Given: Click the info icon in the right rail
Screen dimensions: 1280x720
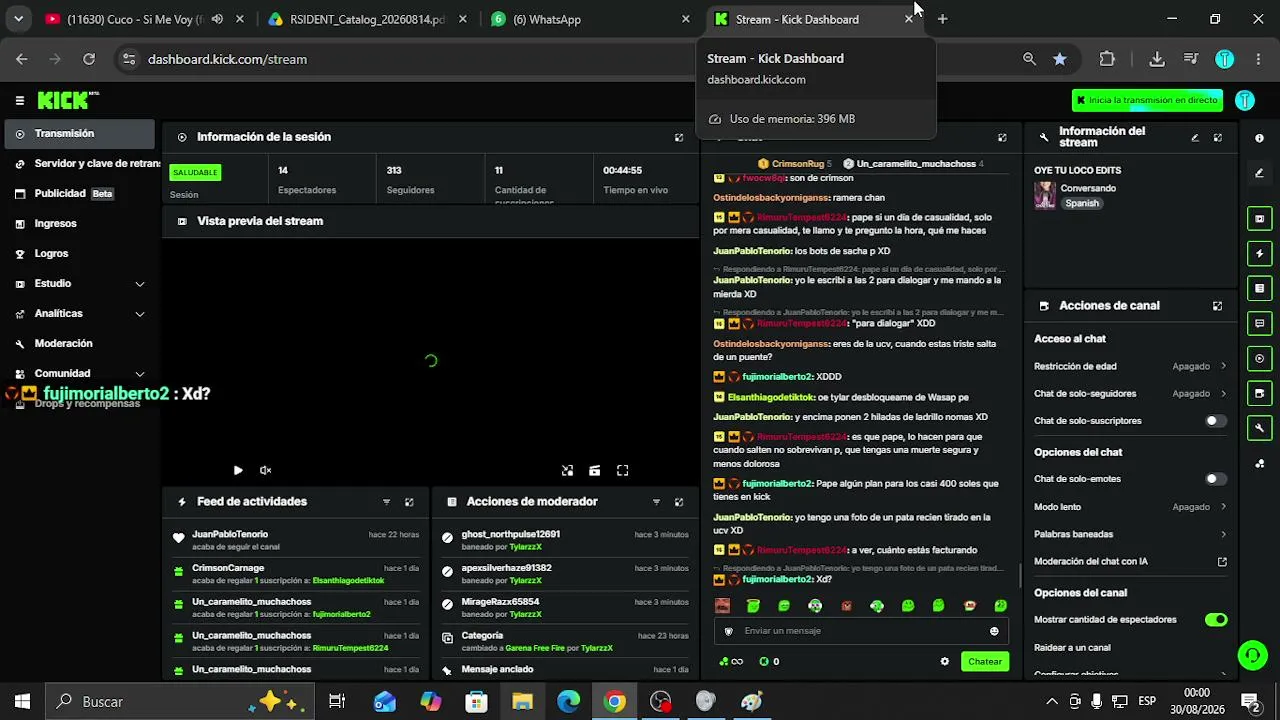Looking at the screenshot, I should [x=1259, y=138].
